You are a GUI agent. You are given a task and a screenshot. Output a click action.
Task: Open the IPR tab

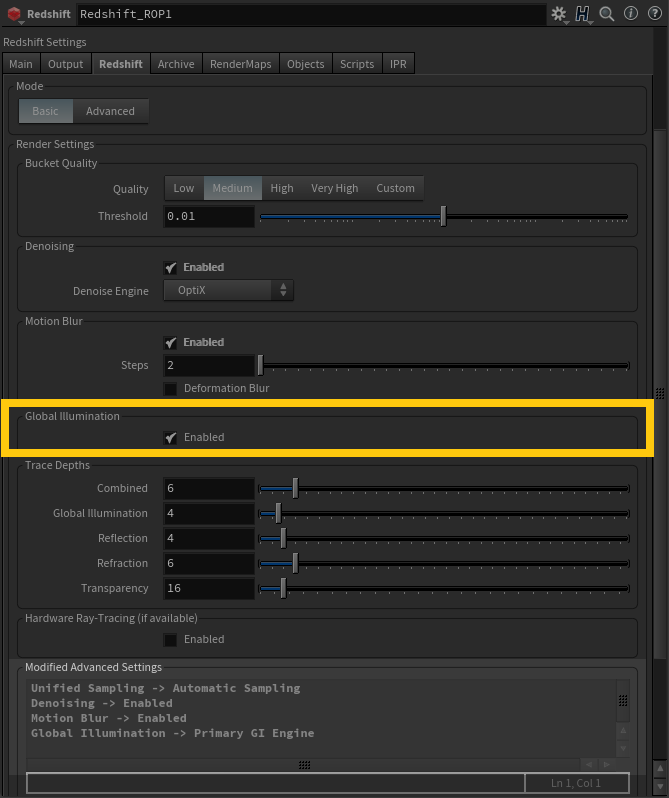pos(397,64)
